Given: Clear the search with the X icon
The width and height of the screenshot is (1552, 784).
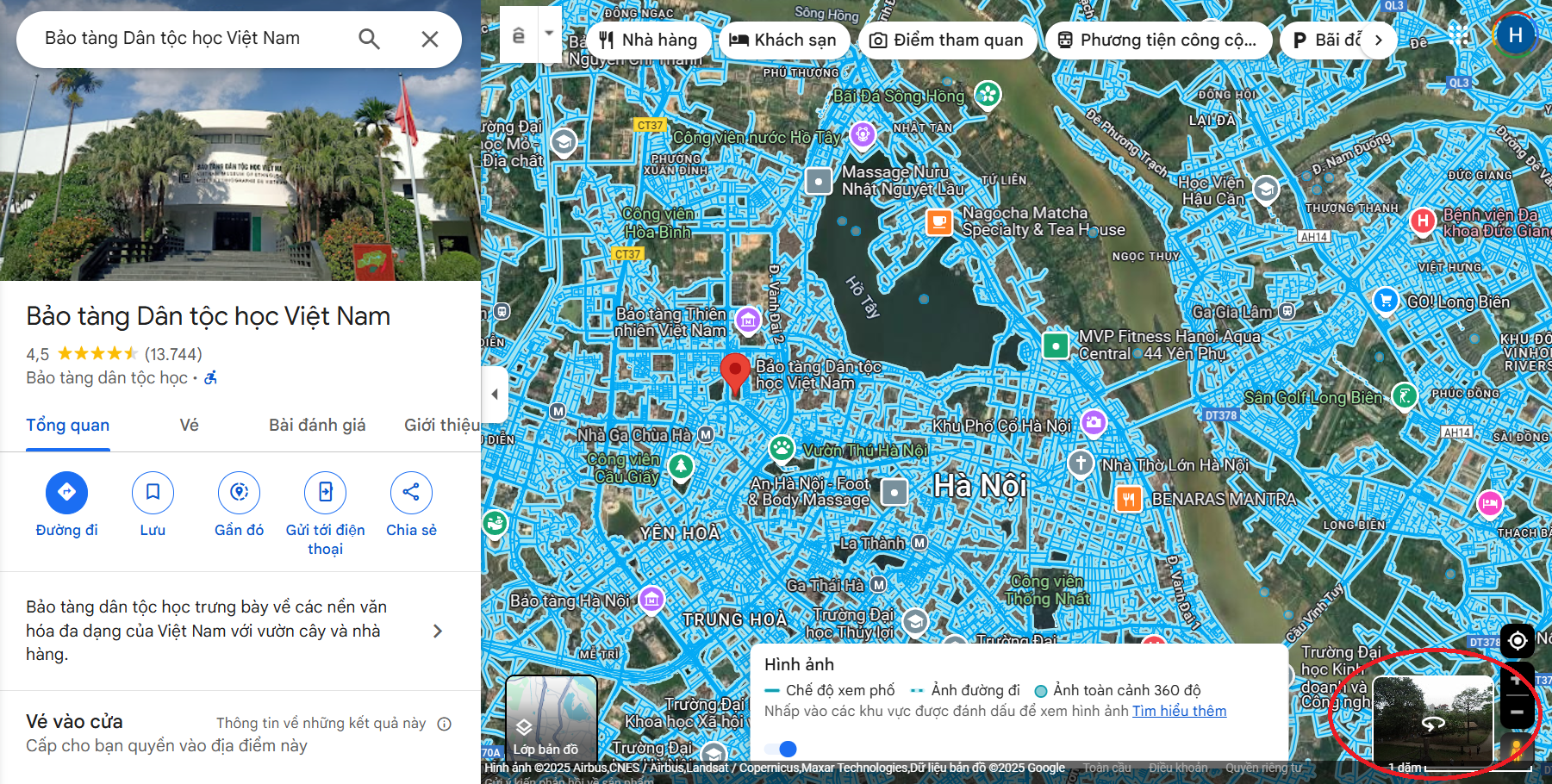Looking at the screenshot, I should [x=429, y=39].
